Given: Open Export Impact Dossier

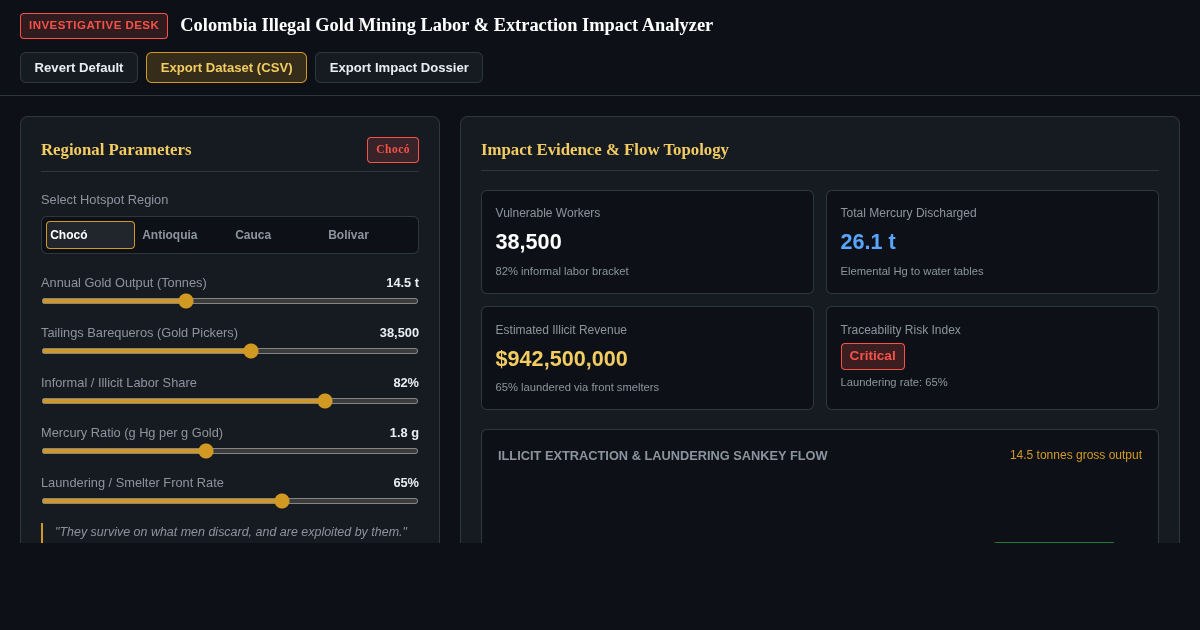Looking at the screenshot, I should pyautogui.click(x=399, y=68).
